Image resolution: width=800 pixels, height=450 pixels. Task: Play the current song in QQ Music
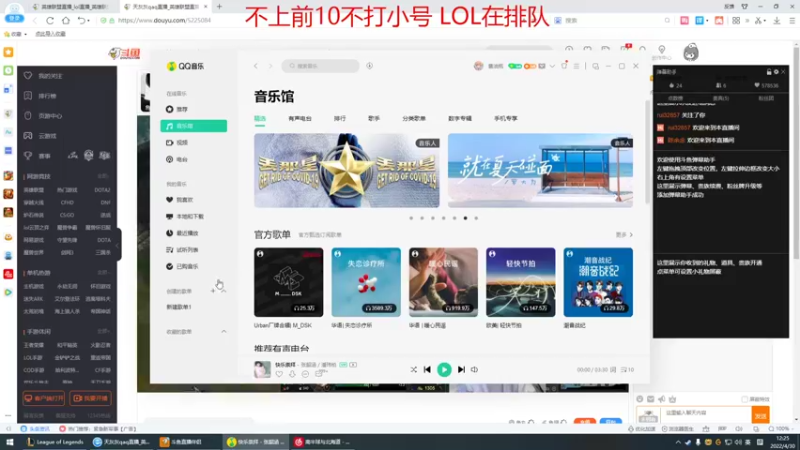coord(444,369)
